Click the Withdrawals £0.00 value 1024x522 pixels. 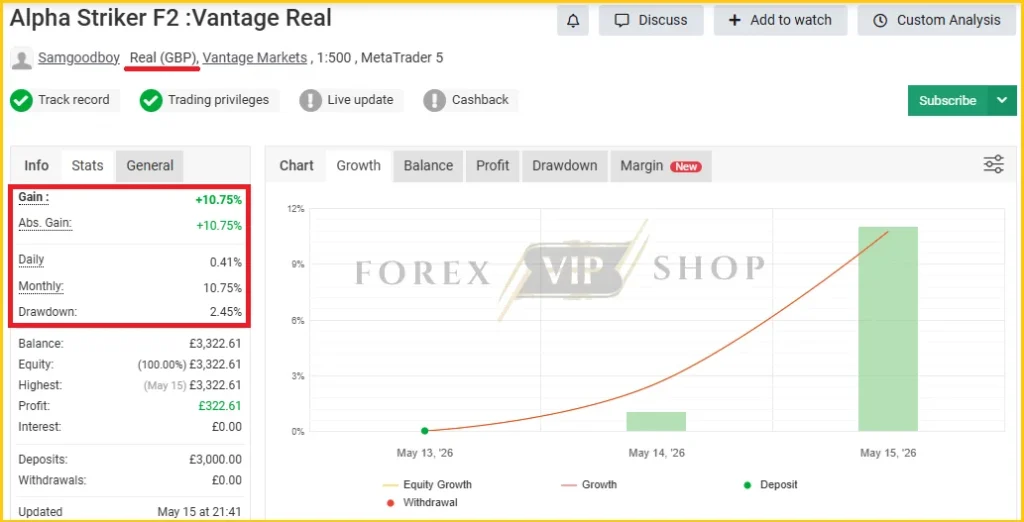pyautogui.click(x=227, y=481)
